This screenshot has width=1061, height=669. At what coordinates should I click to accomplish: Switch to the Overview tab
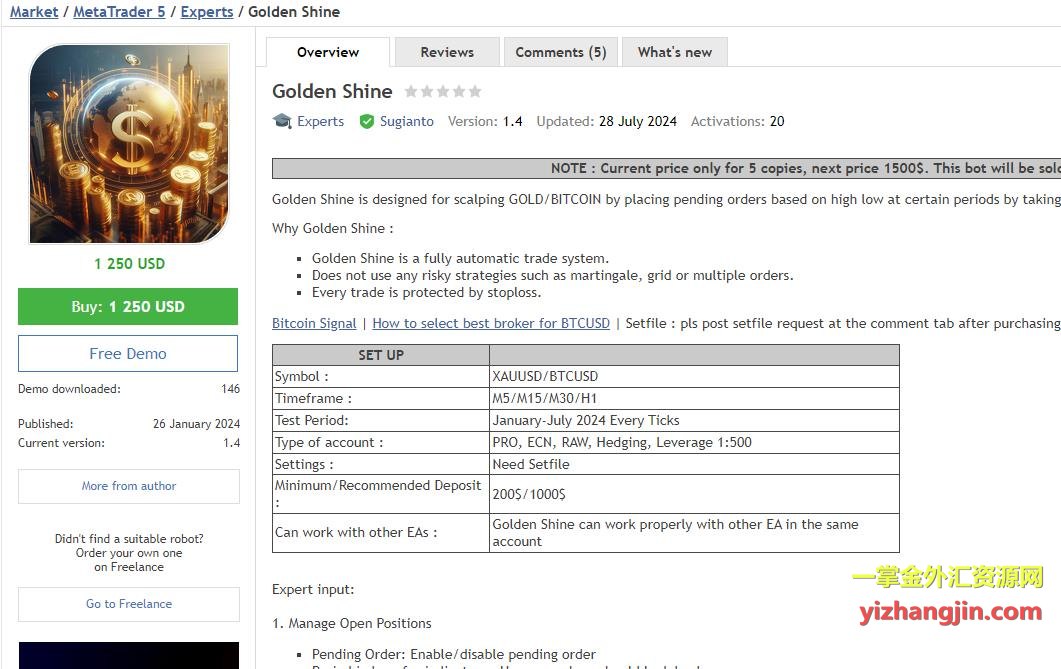coord(328,52)
